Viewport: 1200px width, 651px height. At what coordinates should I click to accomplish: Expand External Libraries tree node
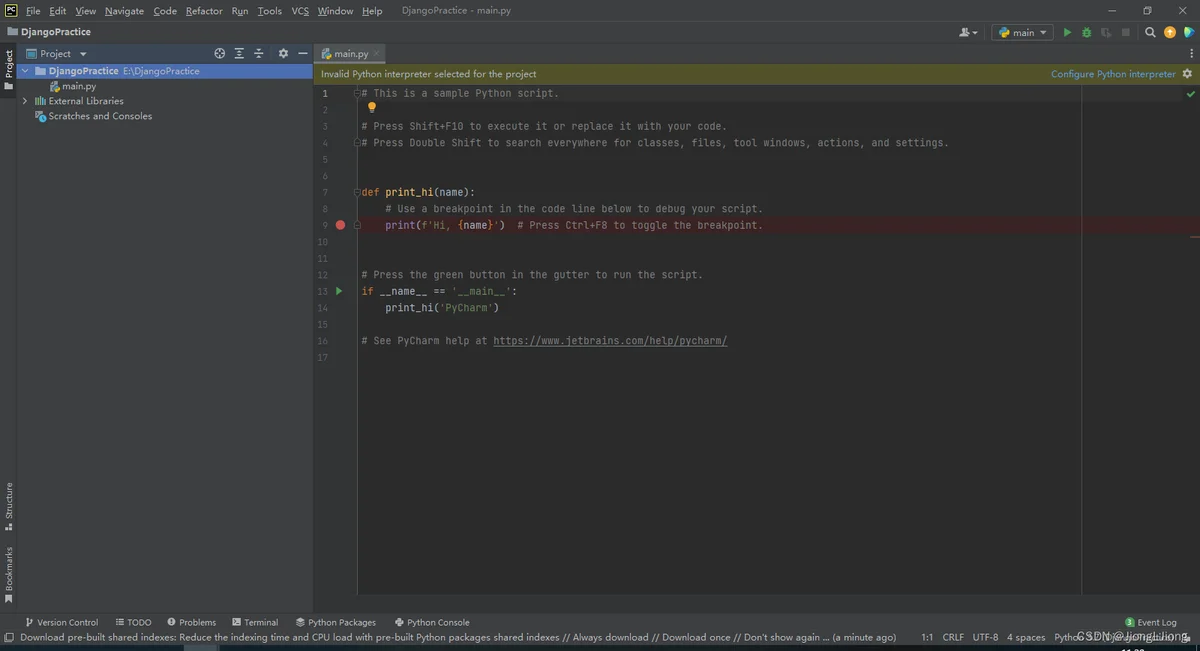pos(25,101)
